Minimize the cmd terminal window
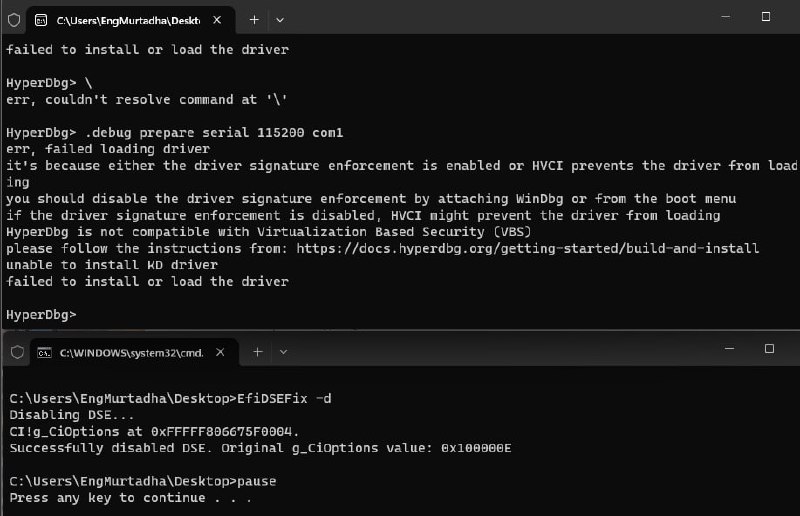The width and height of the screenshot is (800, 516). [x=729, y=349]
